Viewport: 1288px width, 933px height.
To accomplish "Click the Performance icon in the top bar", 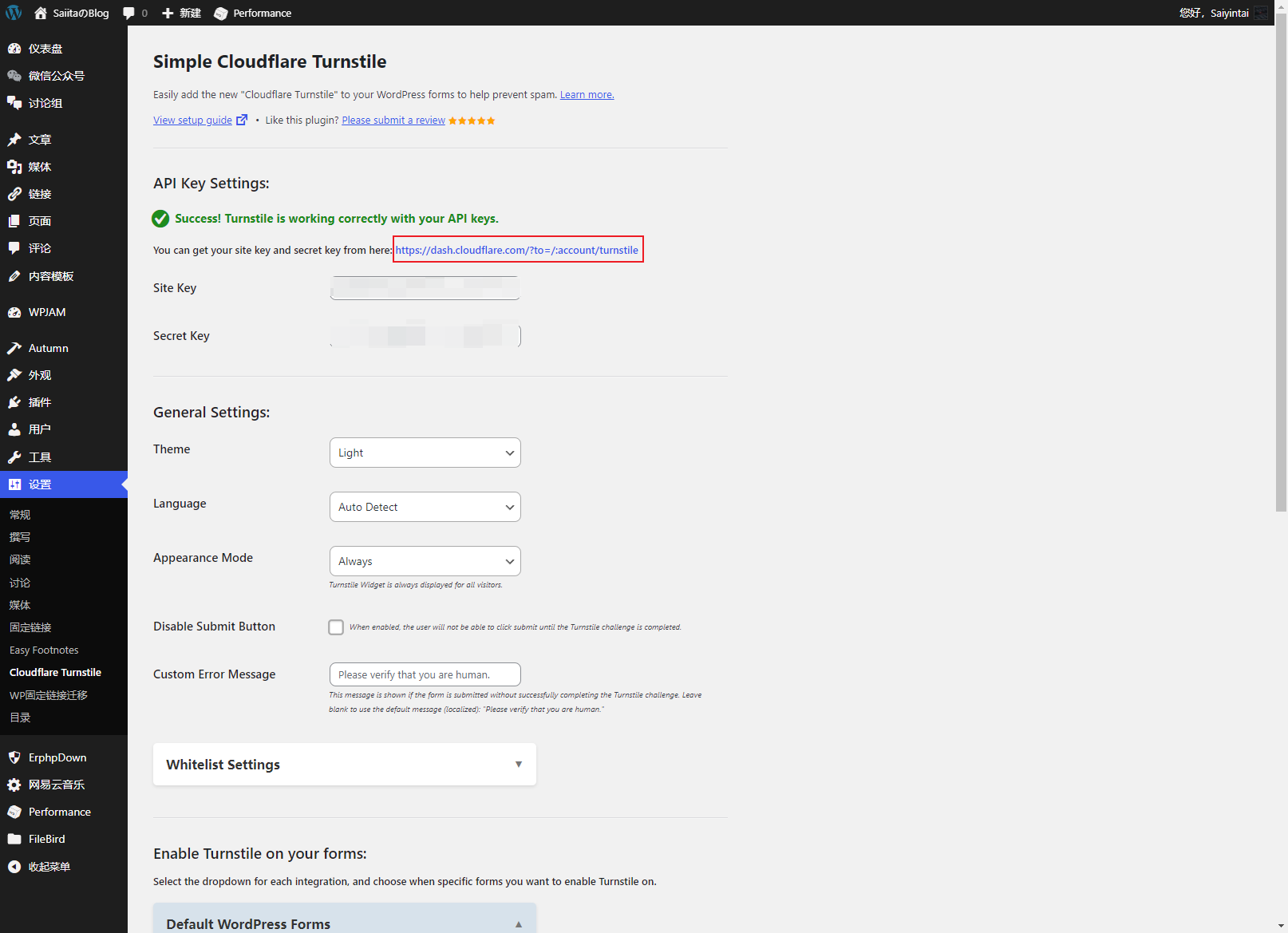I will pyautogui.click(x=221, y=14).
